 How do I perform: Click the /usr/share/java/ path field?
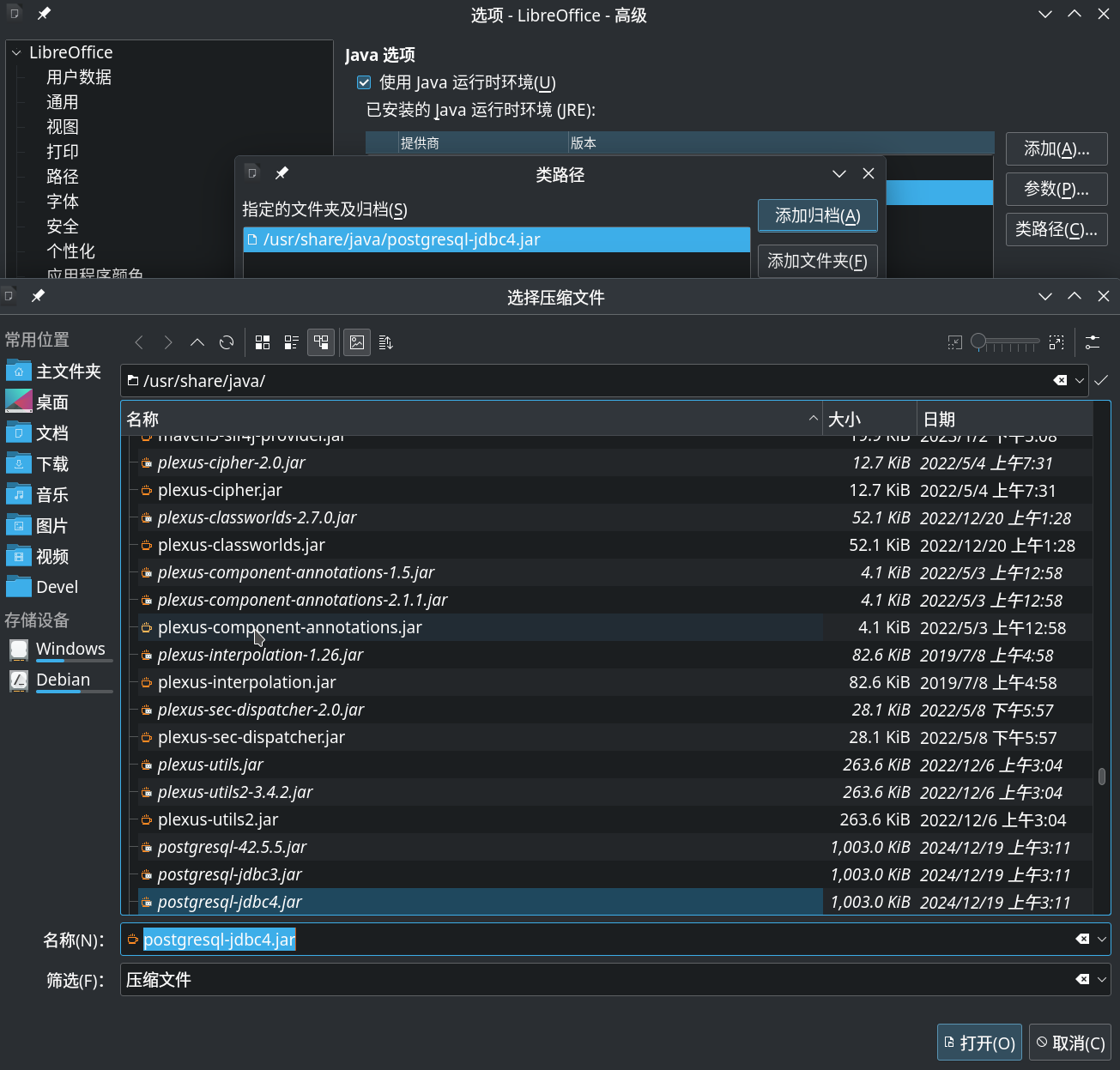pyautogui.click(x=604, y=381)
